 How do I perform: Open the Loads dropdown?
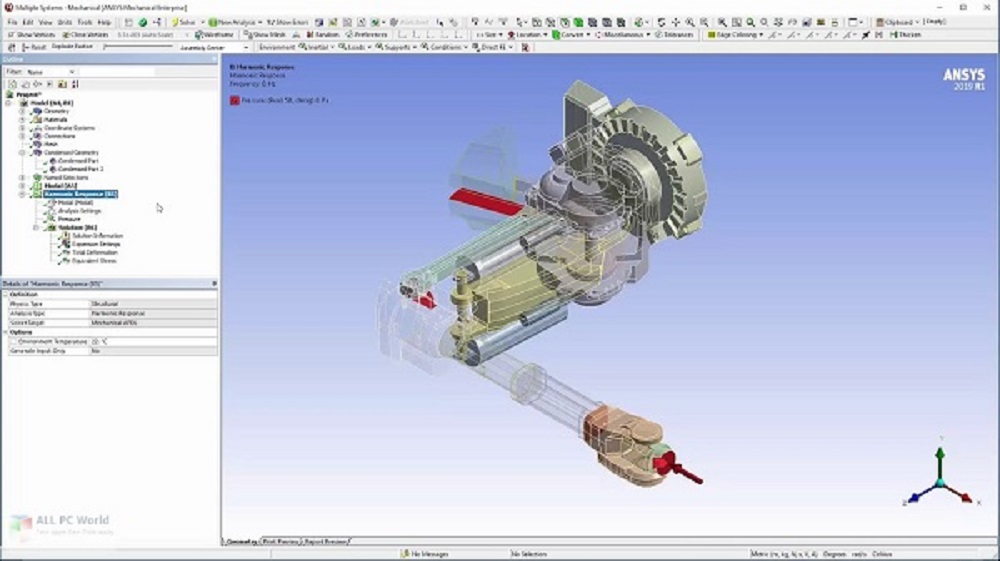pos(355,47)
